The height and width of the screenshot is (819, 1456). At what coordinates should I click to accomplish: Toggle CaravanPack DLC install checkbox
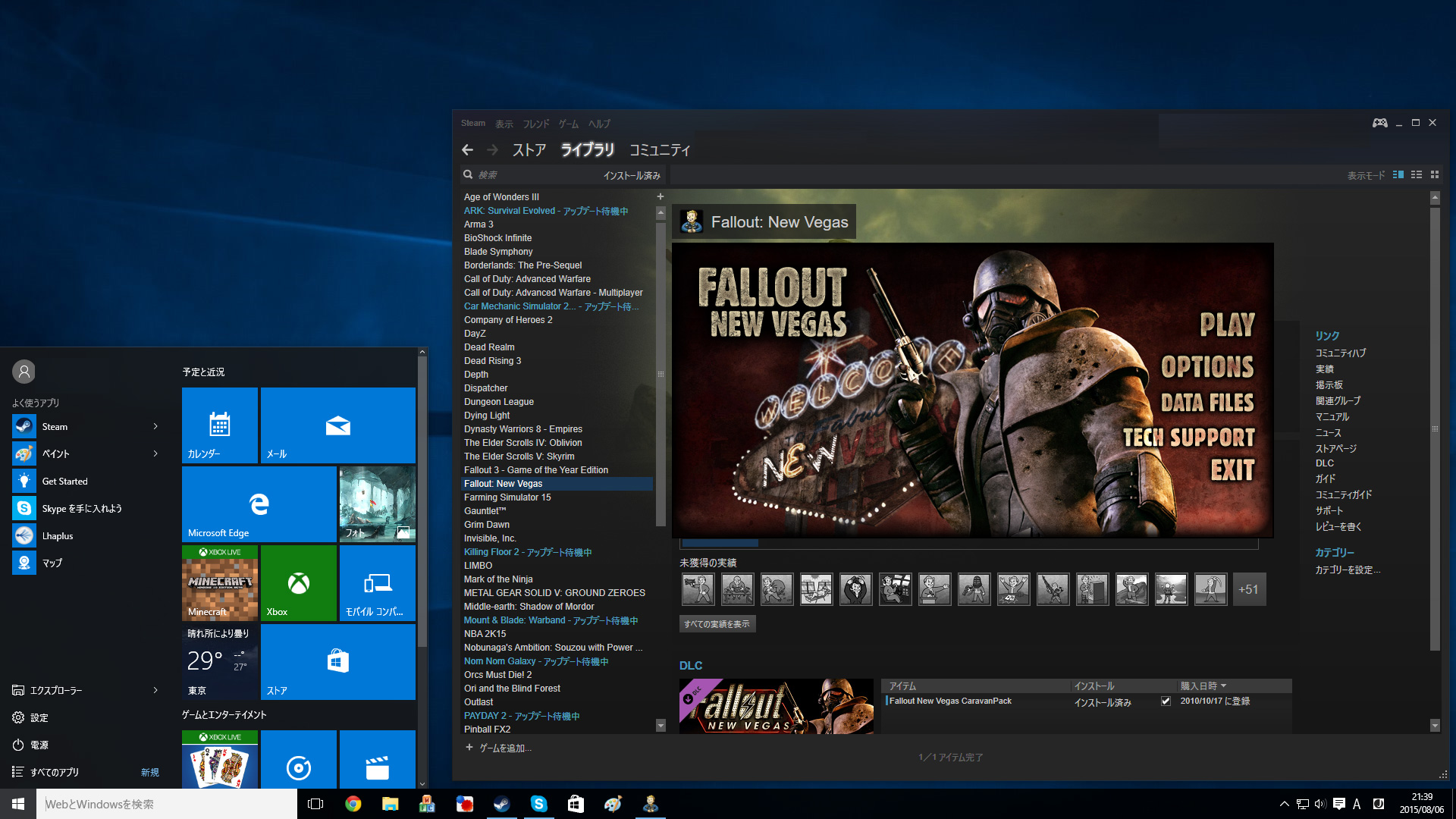point(1166,701)
